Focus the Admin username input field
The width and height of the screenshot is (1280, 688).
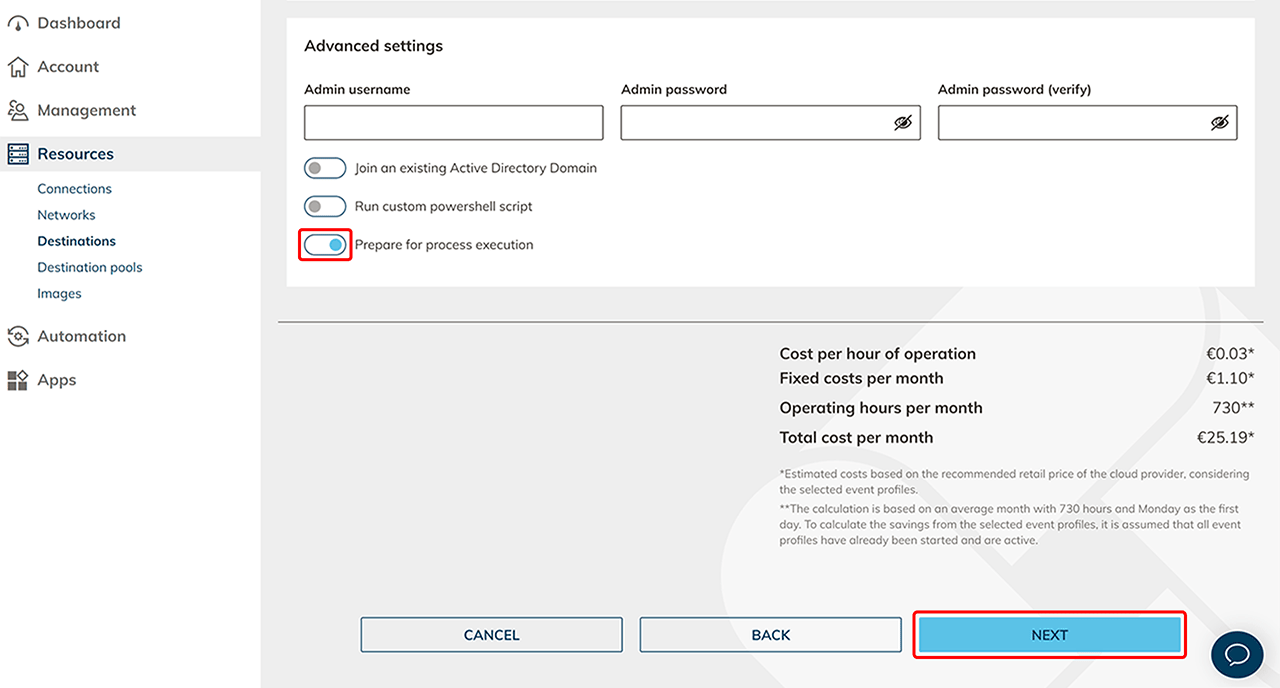(453, 123)
